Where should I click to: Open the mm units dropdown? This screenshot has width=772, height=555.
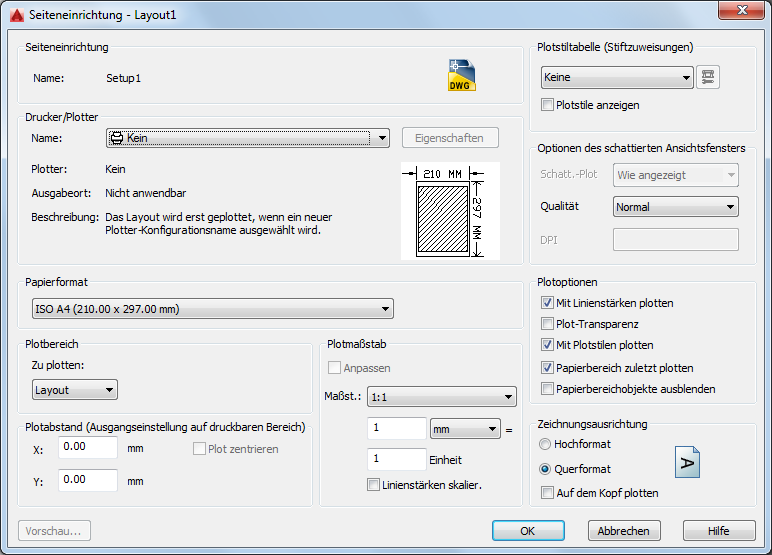point(465,429)
